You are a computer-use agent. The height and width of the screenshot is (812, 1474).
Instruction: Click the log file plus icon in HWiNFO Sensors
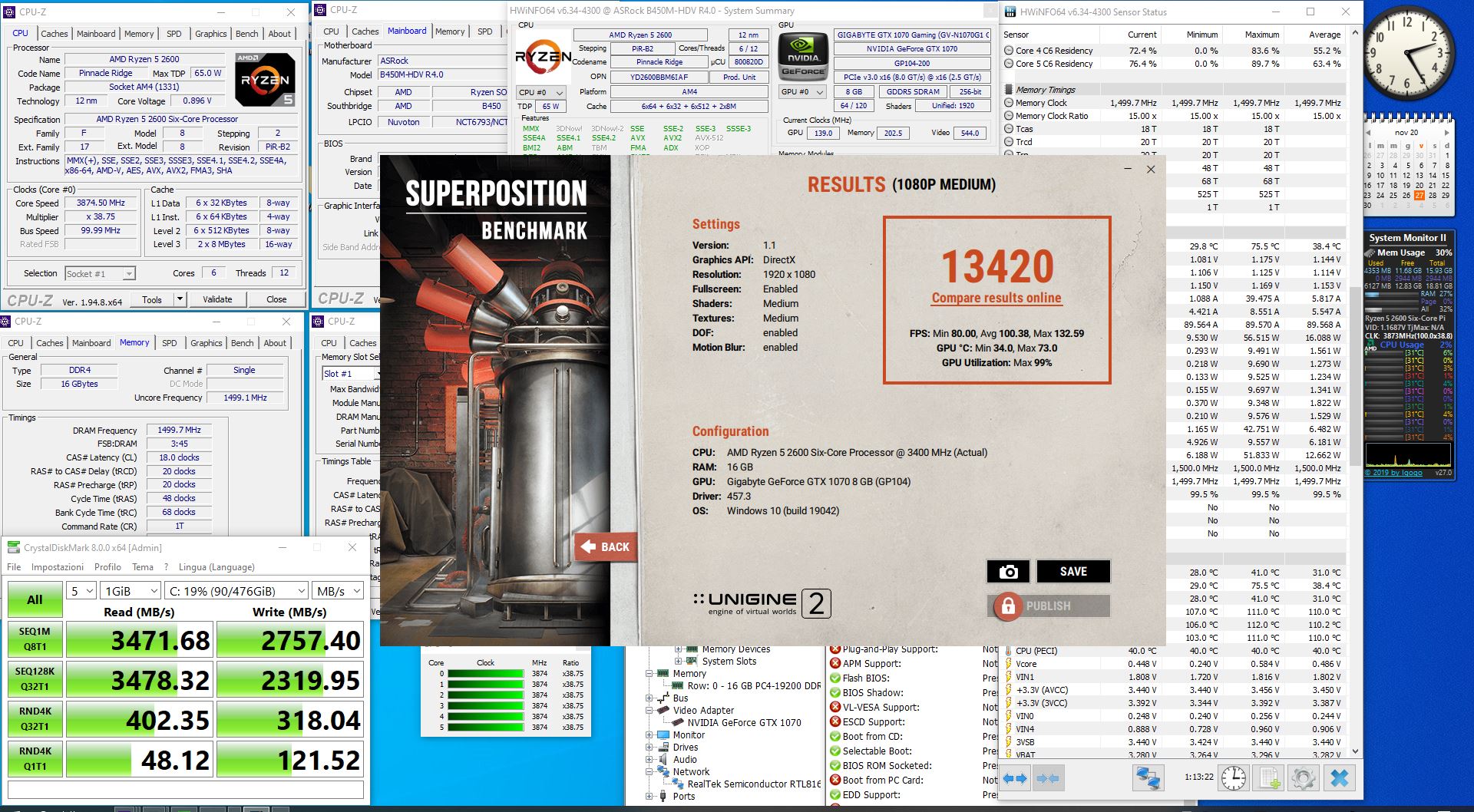(1269, 778)
